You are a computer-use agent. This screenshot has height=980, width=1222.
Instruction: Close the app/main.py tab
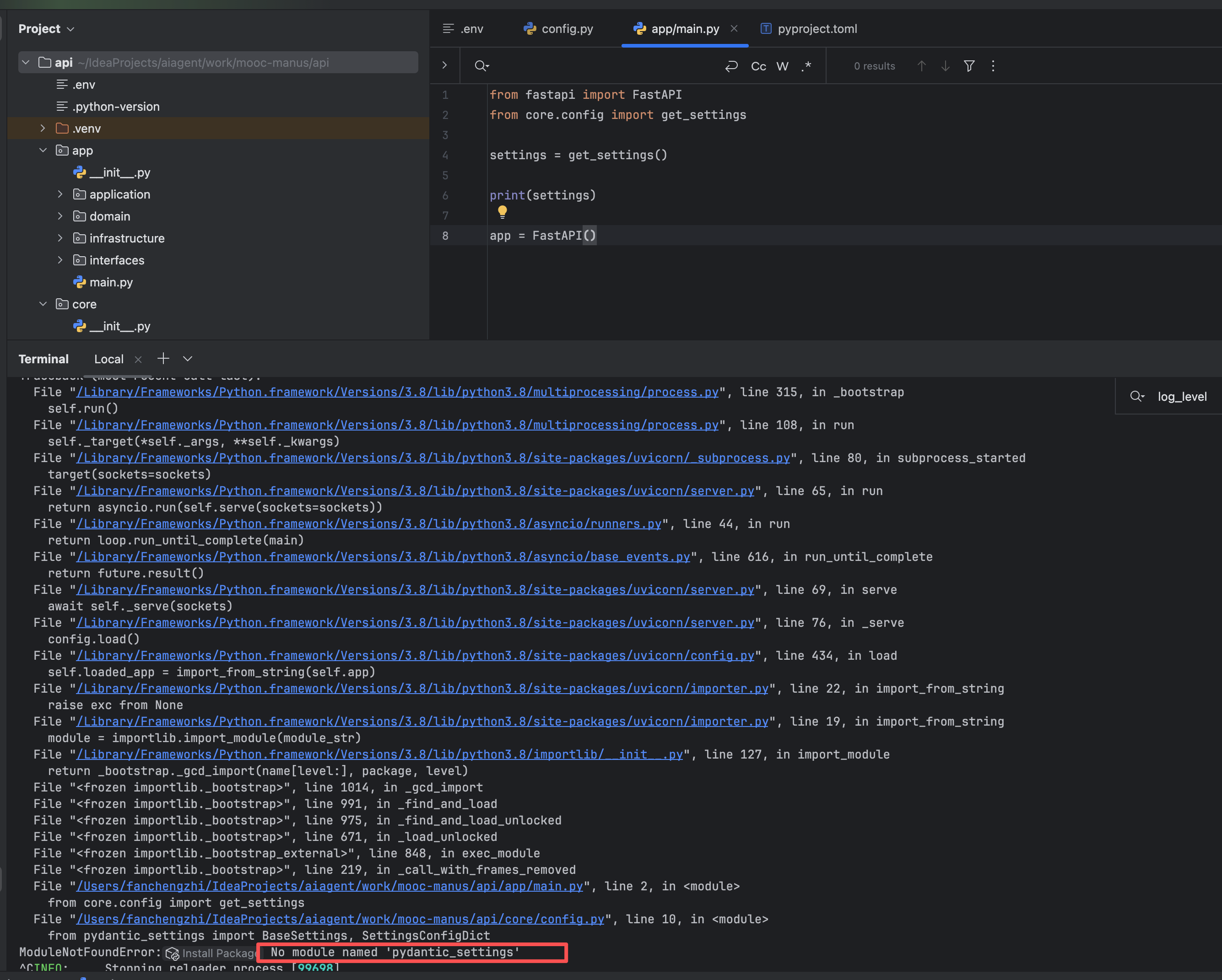pyautogui.click(x=734, y=28)
